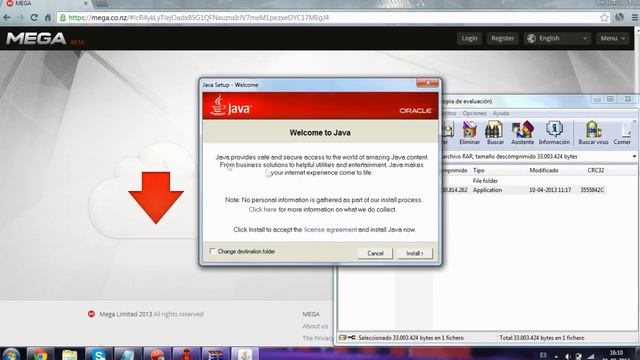This screenshot has width=640, height=360.
Task: Click the Login button on MEGA
Action: [469, 38]
